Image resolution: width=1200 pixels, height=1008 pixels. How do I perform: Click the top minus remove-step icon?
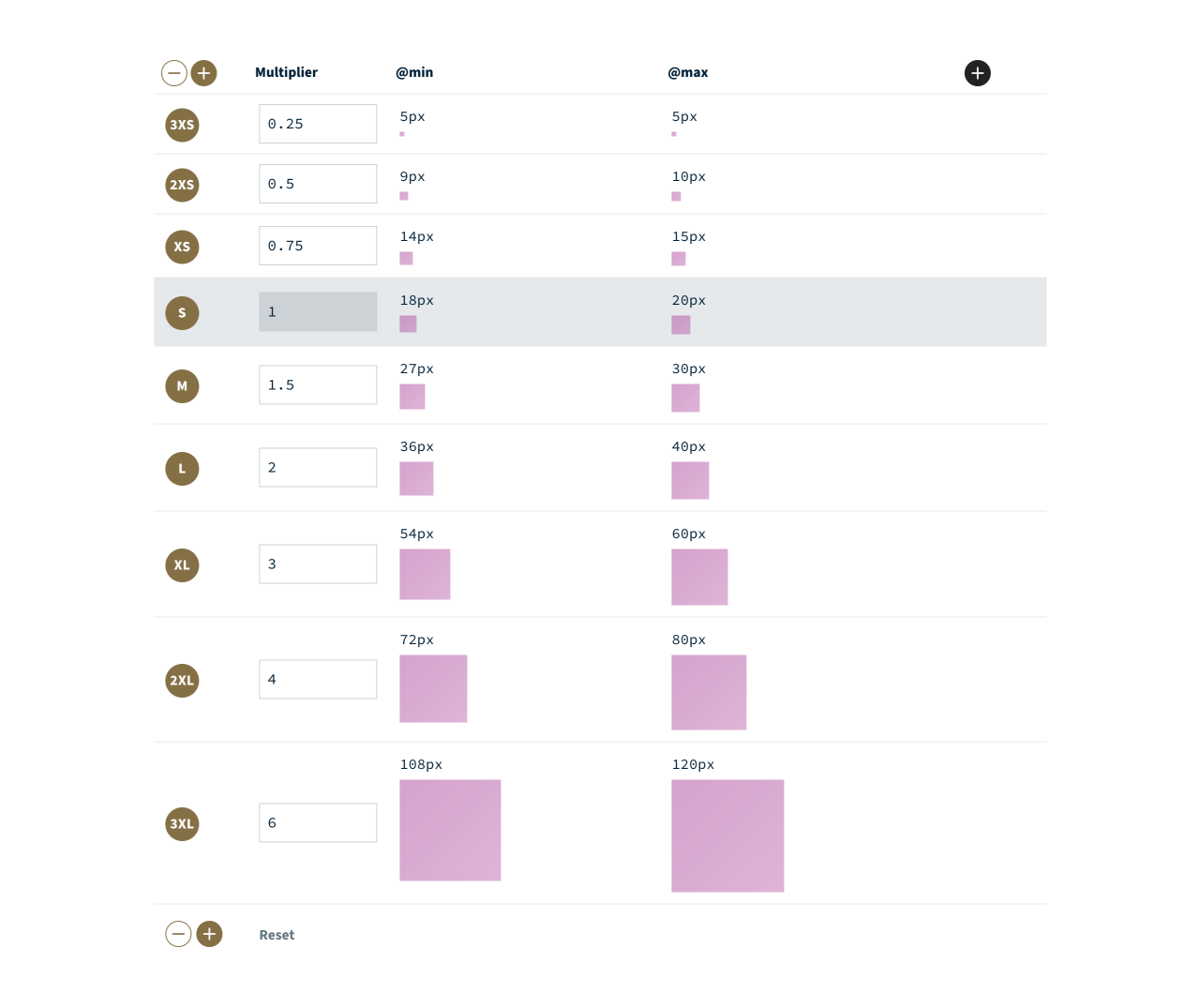(174, 73)
